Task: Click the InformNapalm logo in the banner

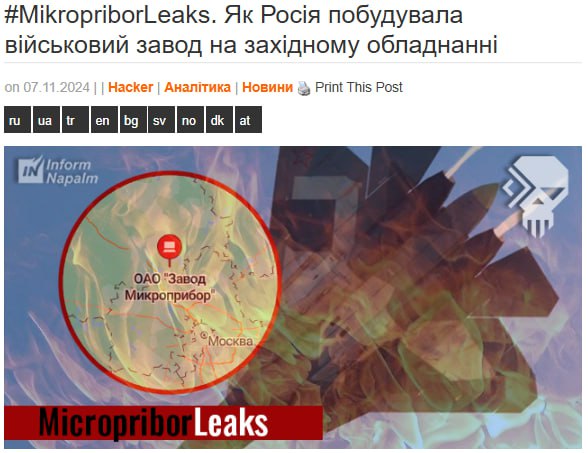Action: (58, 171)
